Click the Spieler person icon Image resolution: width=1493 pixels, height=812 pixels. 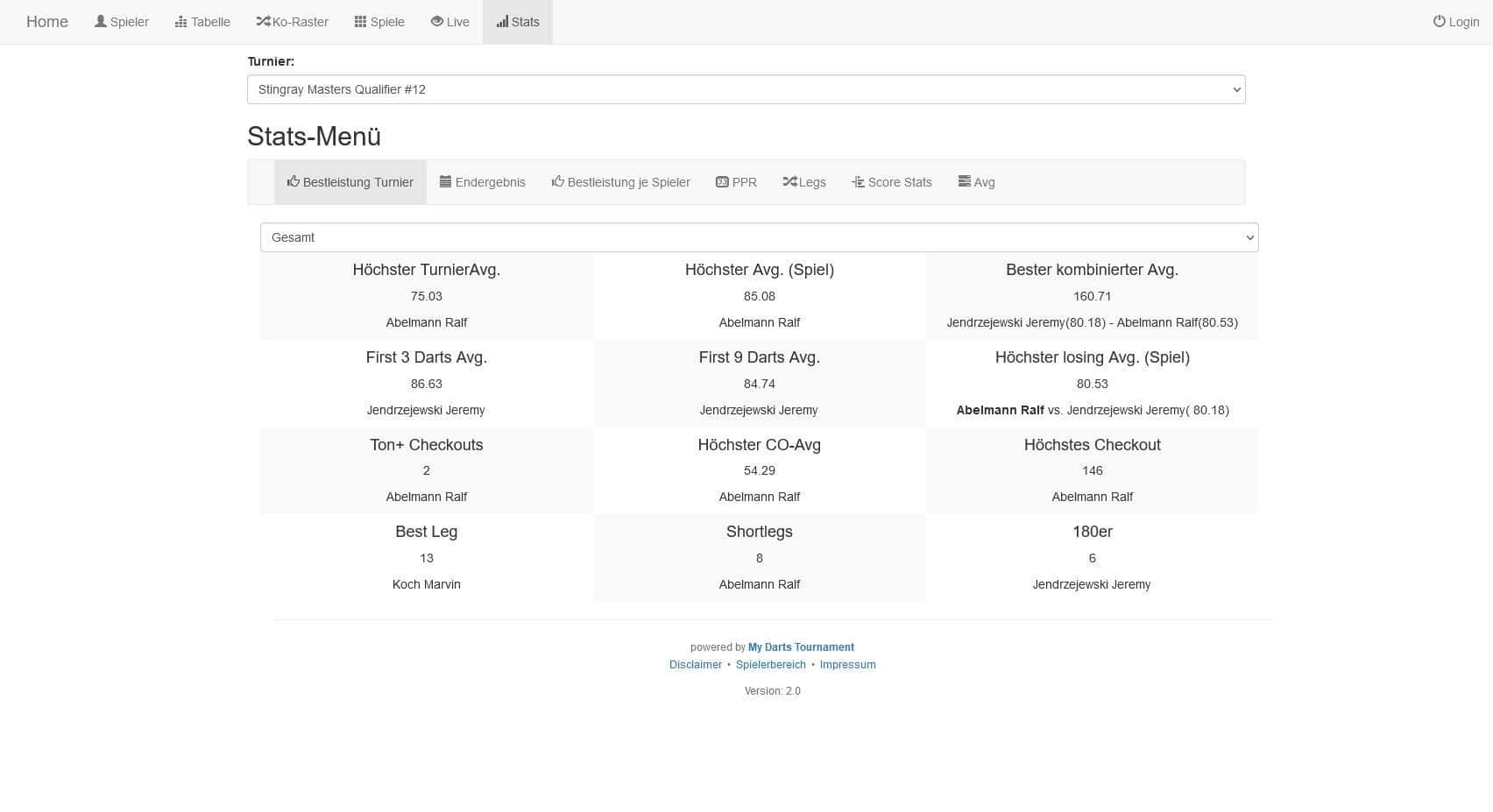click(101, 22)
